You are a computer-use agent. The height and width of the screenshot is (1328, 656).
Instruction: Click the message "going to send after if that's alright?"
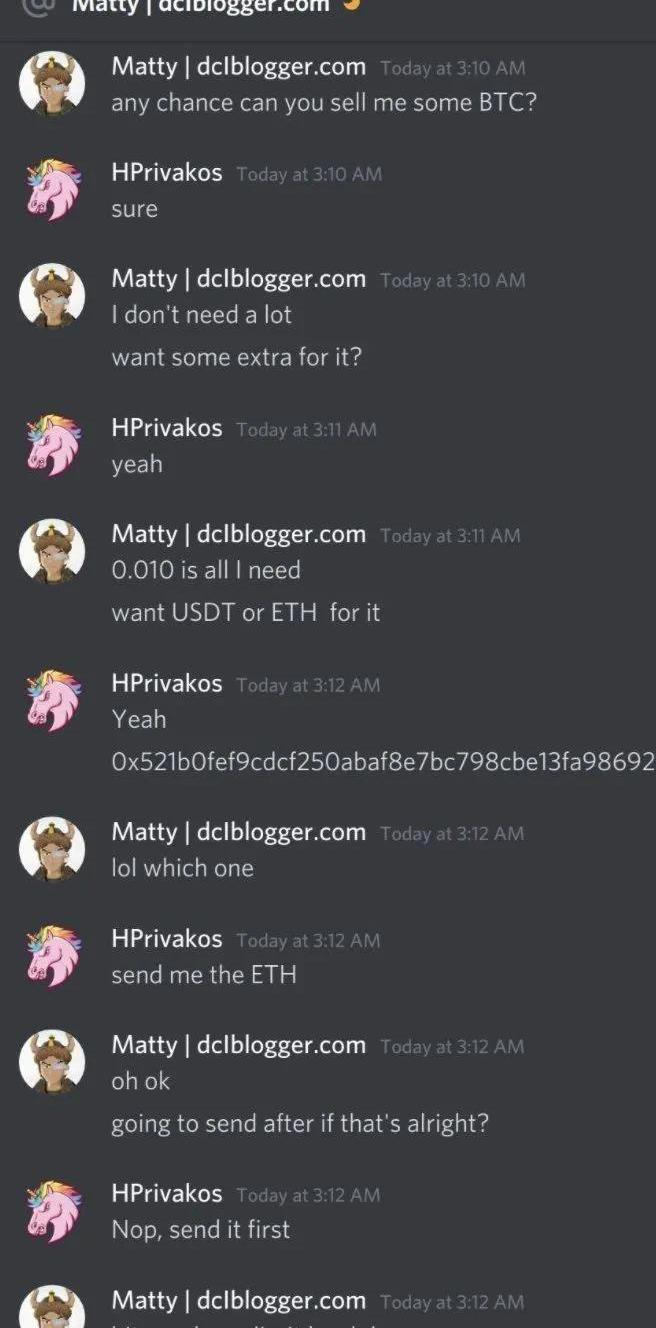pyautogui.click(x=300, y=1124)
